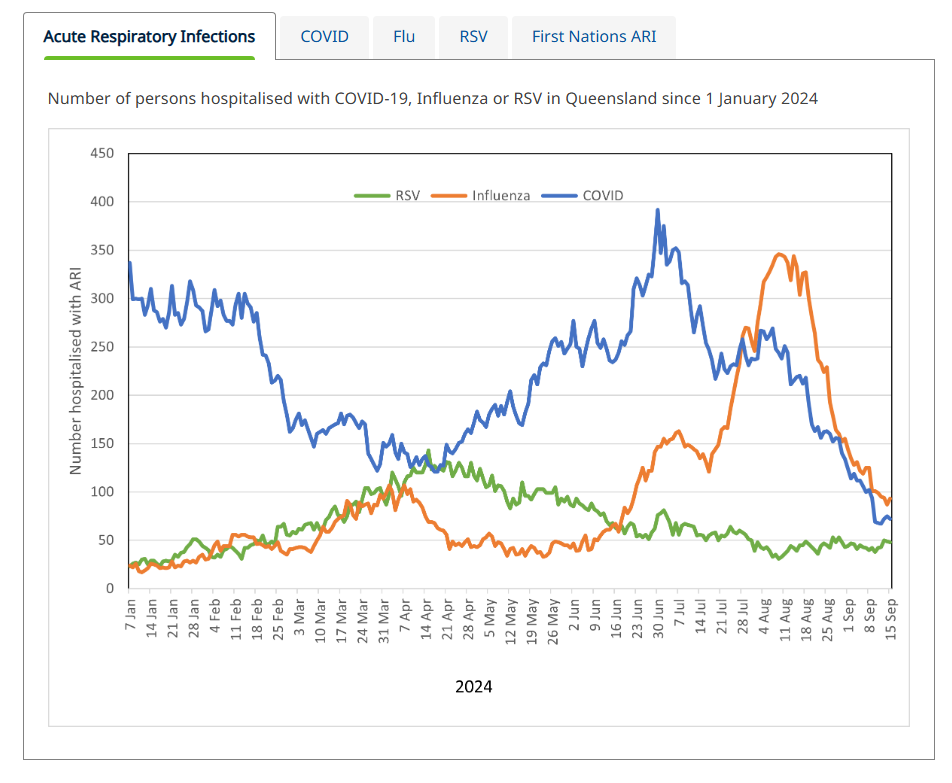Click the blue COVID line's highest peak

pos(657,210)
